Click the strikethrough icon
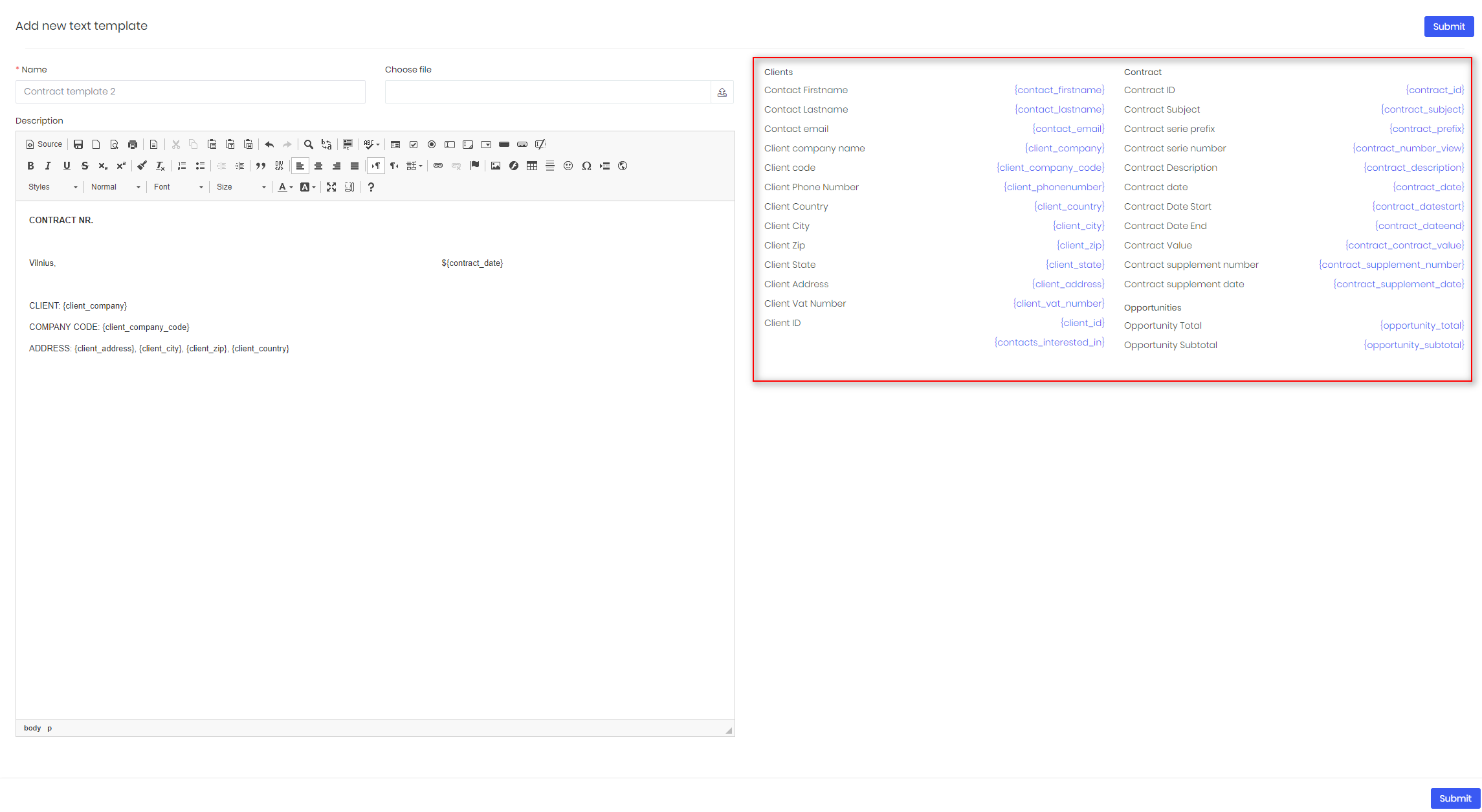 [x=85, y=166]
